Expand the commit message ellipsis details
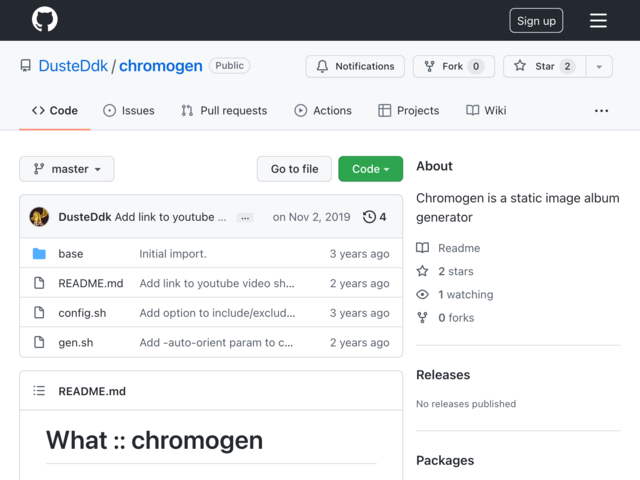The height and width of the screenshot is (480, 640). [245, 218]
